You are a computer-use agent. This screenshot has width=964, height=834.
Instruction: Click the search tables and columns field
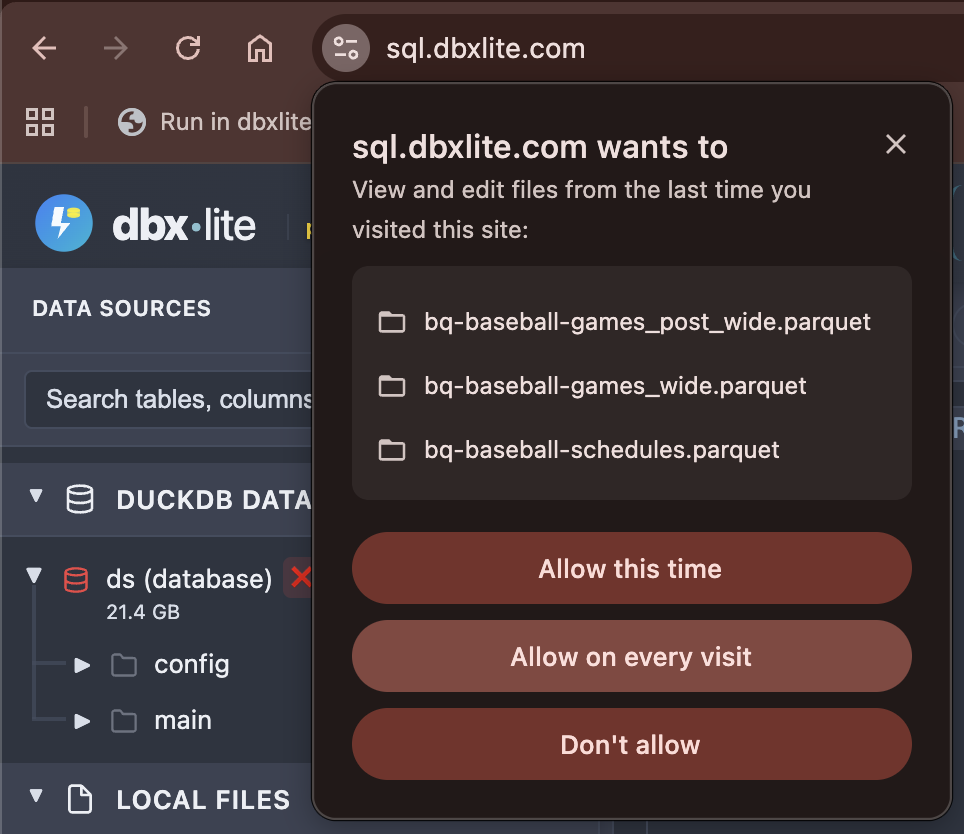170,399
